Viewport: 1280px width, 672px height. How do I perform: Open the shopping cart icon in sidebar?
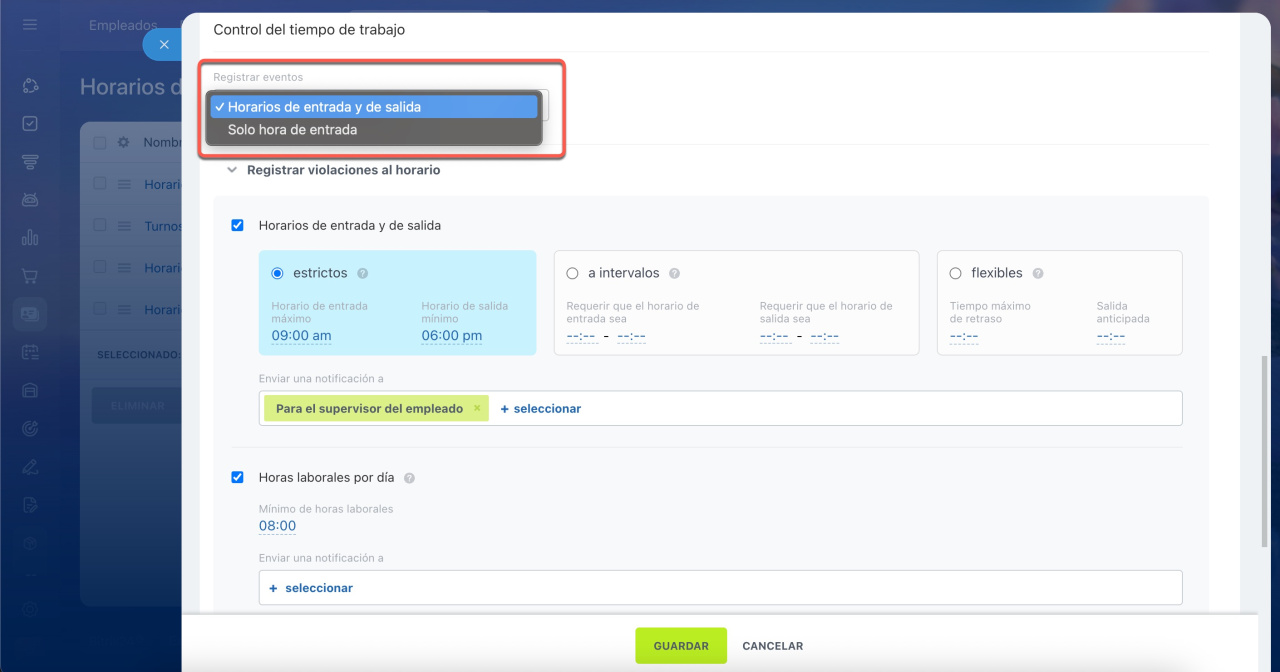[30, 276]
